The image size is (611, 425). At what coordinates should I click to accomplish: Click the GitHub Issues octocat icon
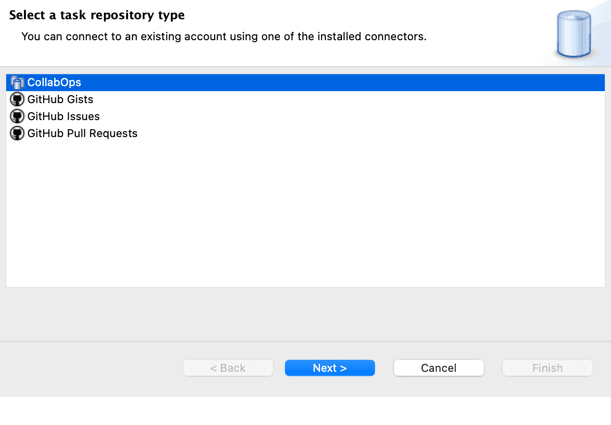pos(17,116)
